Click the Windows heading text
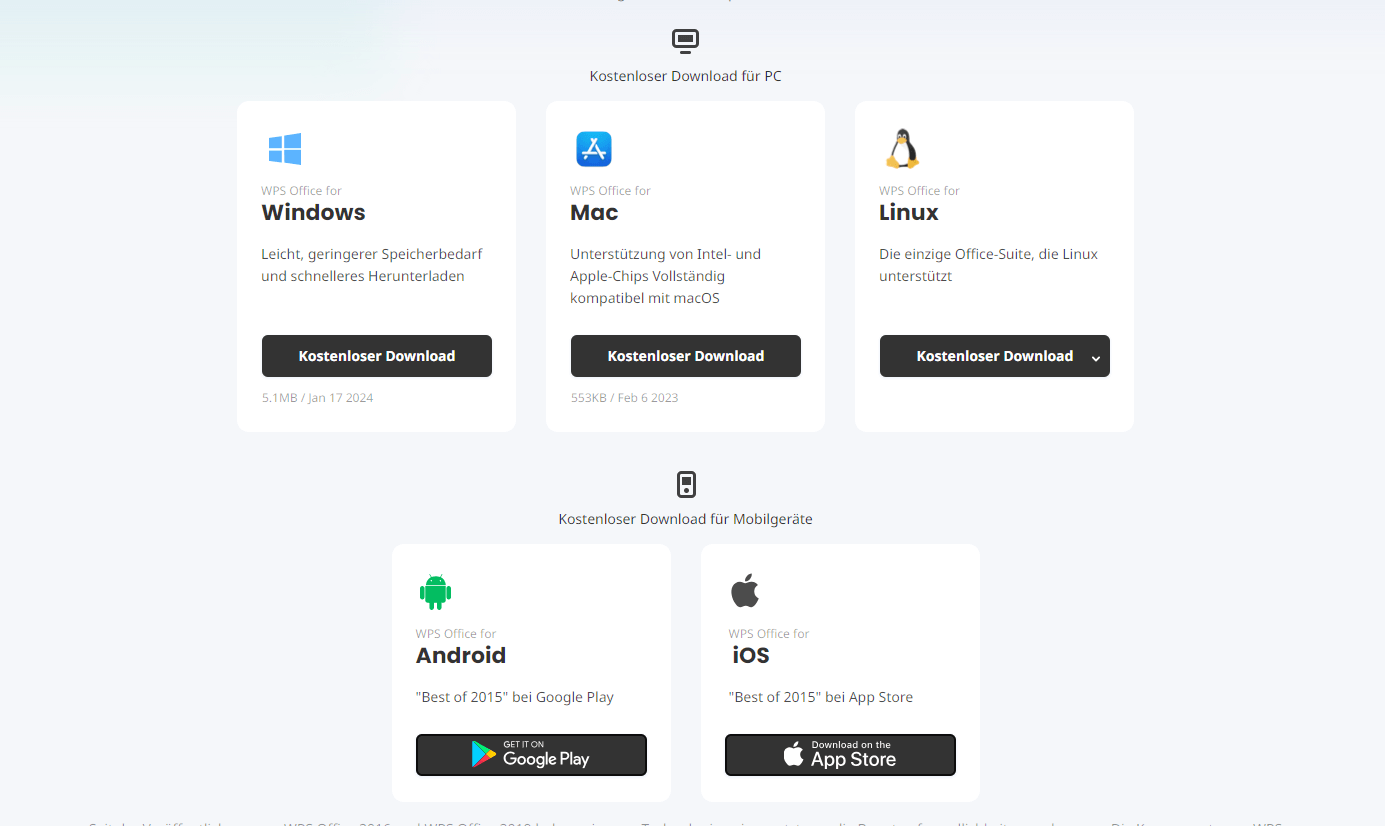Viewport: 1385px width, 826px height. click(314, 212)
